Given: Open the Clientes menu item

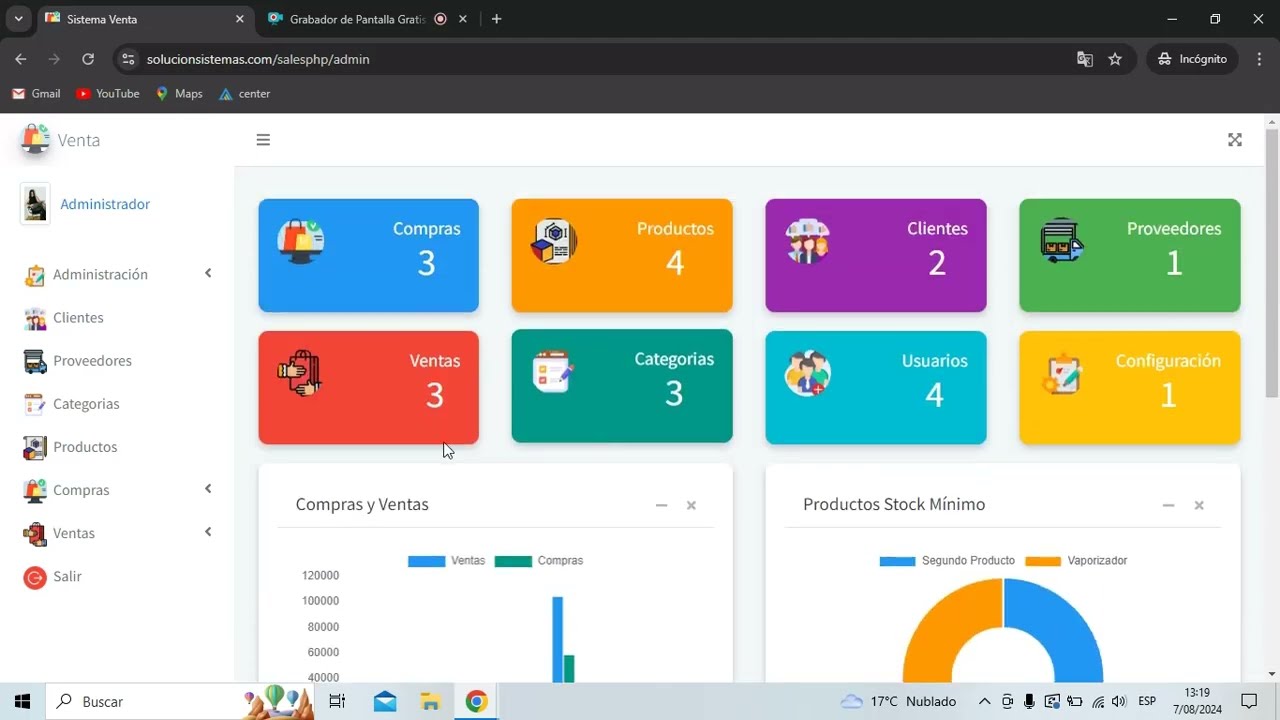Looking at the screenshot, I should (x=78, y=318).
